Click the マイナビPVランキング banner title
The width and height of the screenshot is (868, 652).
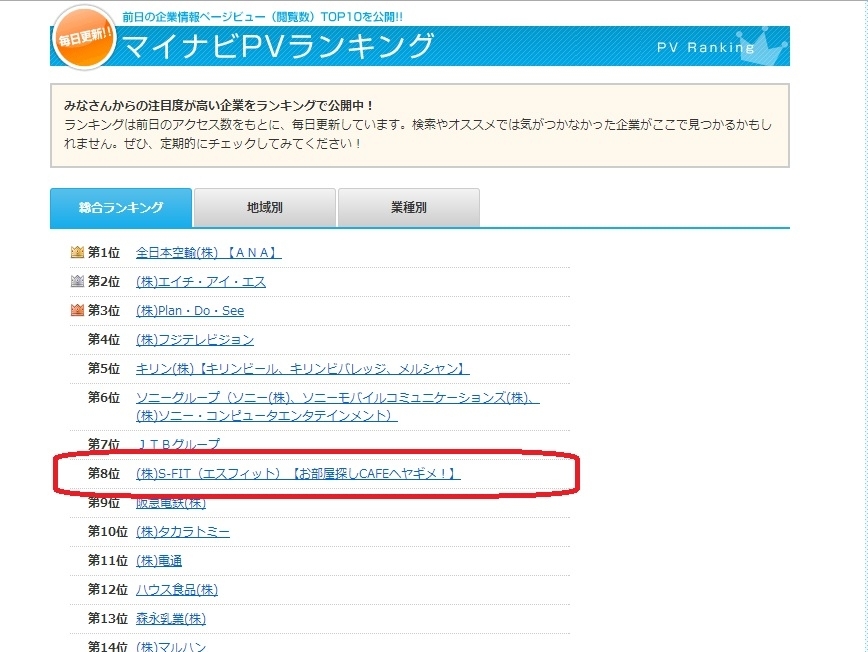(277, 45)
